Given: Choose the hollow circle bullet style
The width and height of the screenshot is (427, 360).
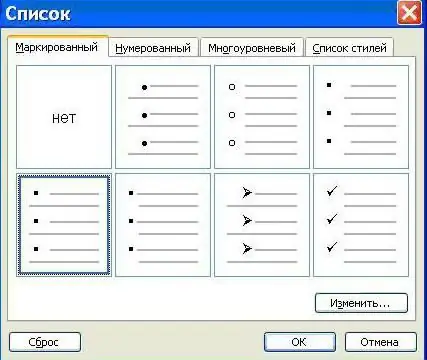Looking at the screenshot, I should [x=262, y=117].
